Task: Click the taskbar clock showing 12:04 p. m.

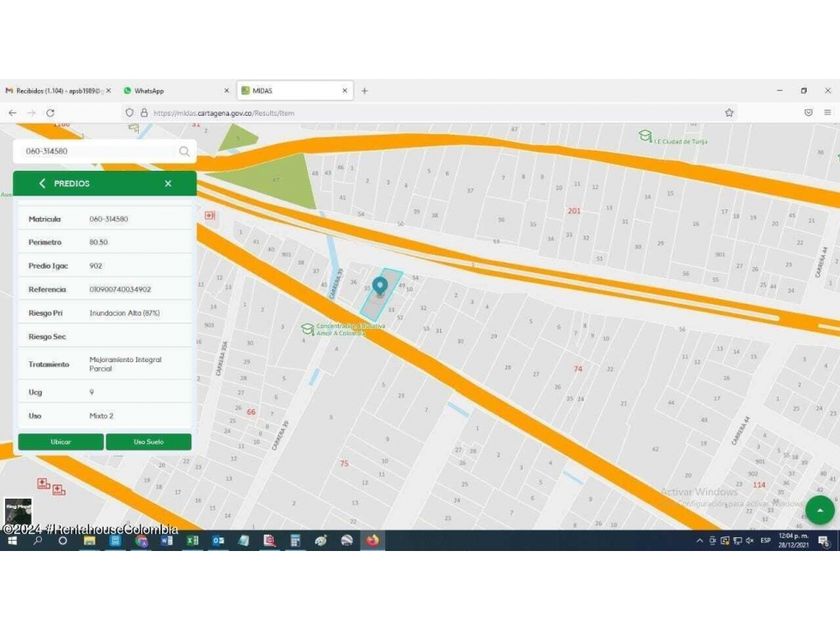Action: coord(793,541)
